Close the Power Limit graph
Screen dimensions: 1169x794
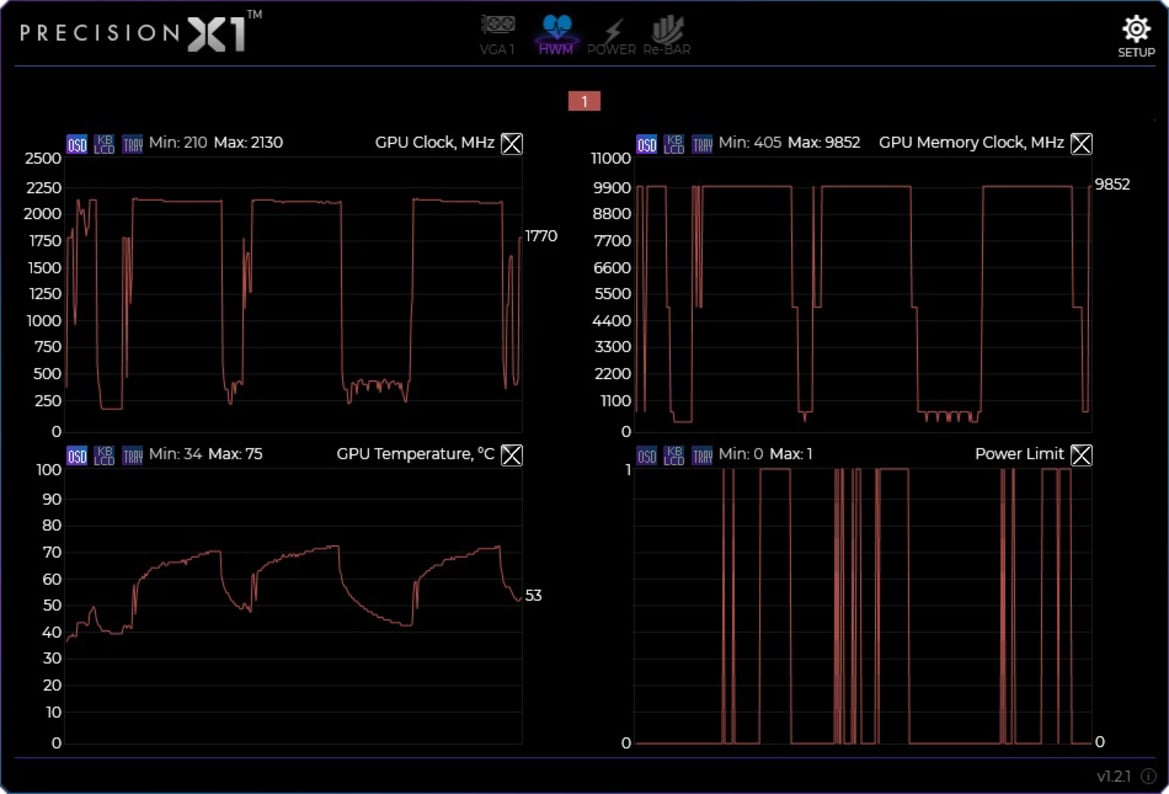[1081, 455]
